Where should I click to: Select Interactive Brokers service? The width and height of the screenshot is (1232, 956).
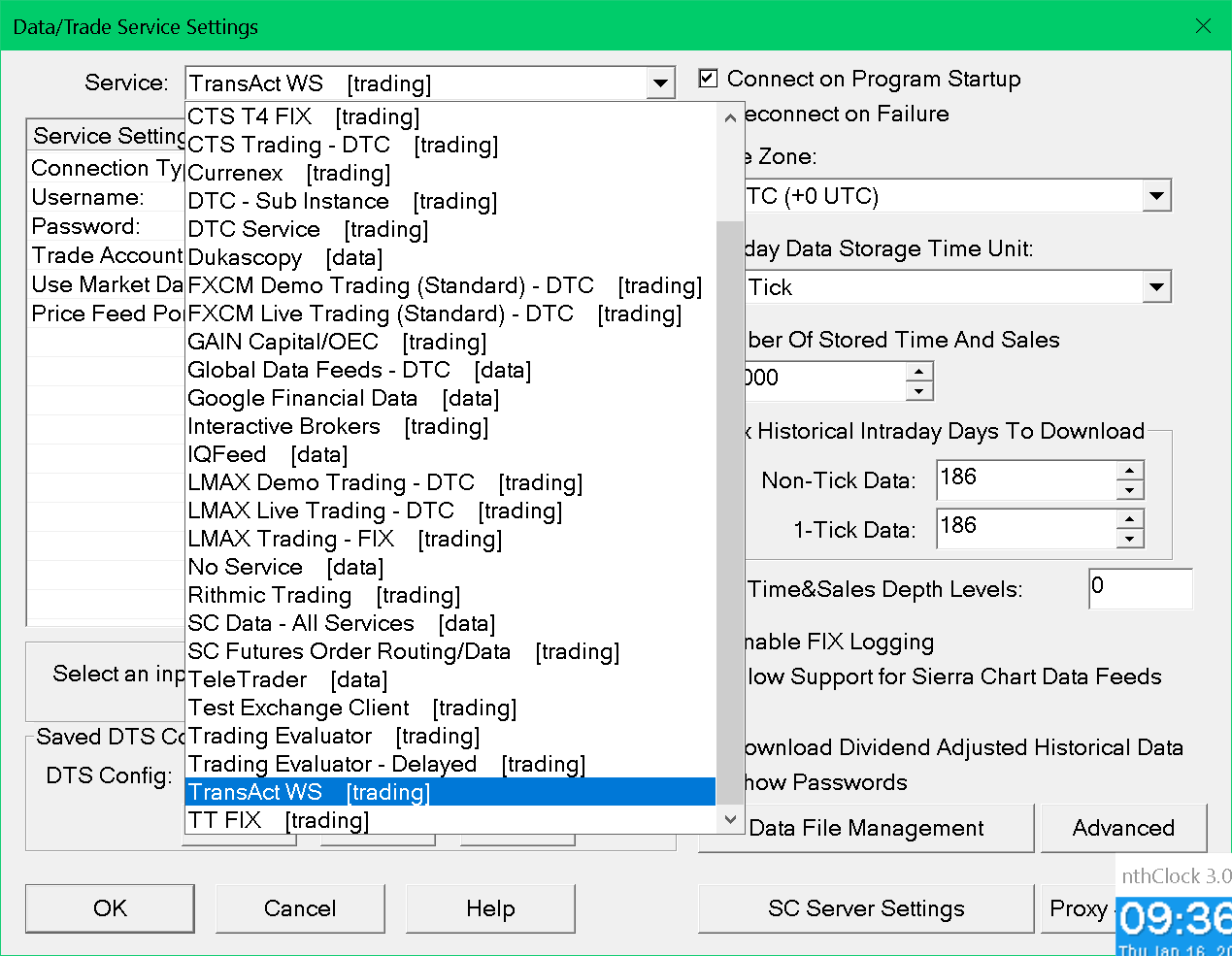(450, 426)
